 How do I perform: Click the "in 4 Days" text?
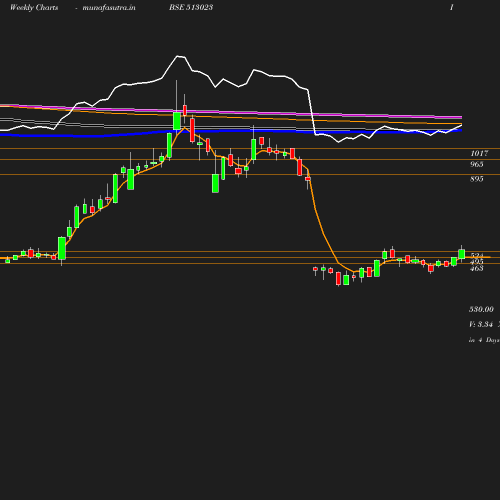[x=484, y=340]
